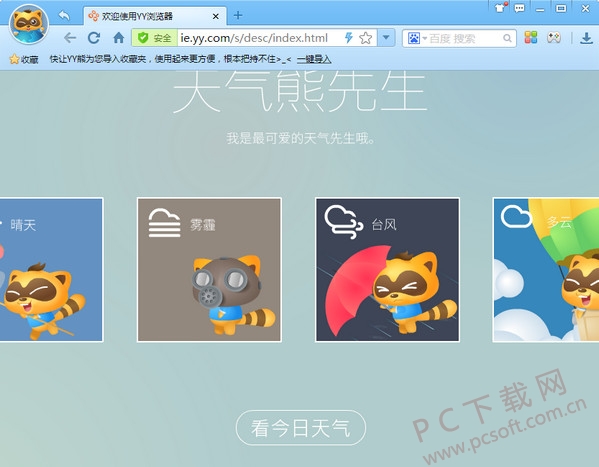Open the skin shirt icon

500,8
